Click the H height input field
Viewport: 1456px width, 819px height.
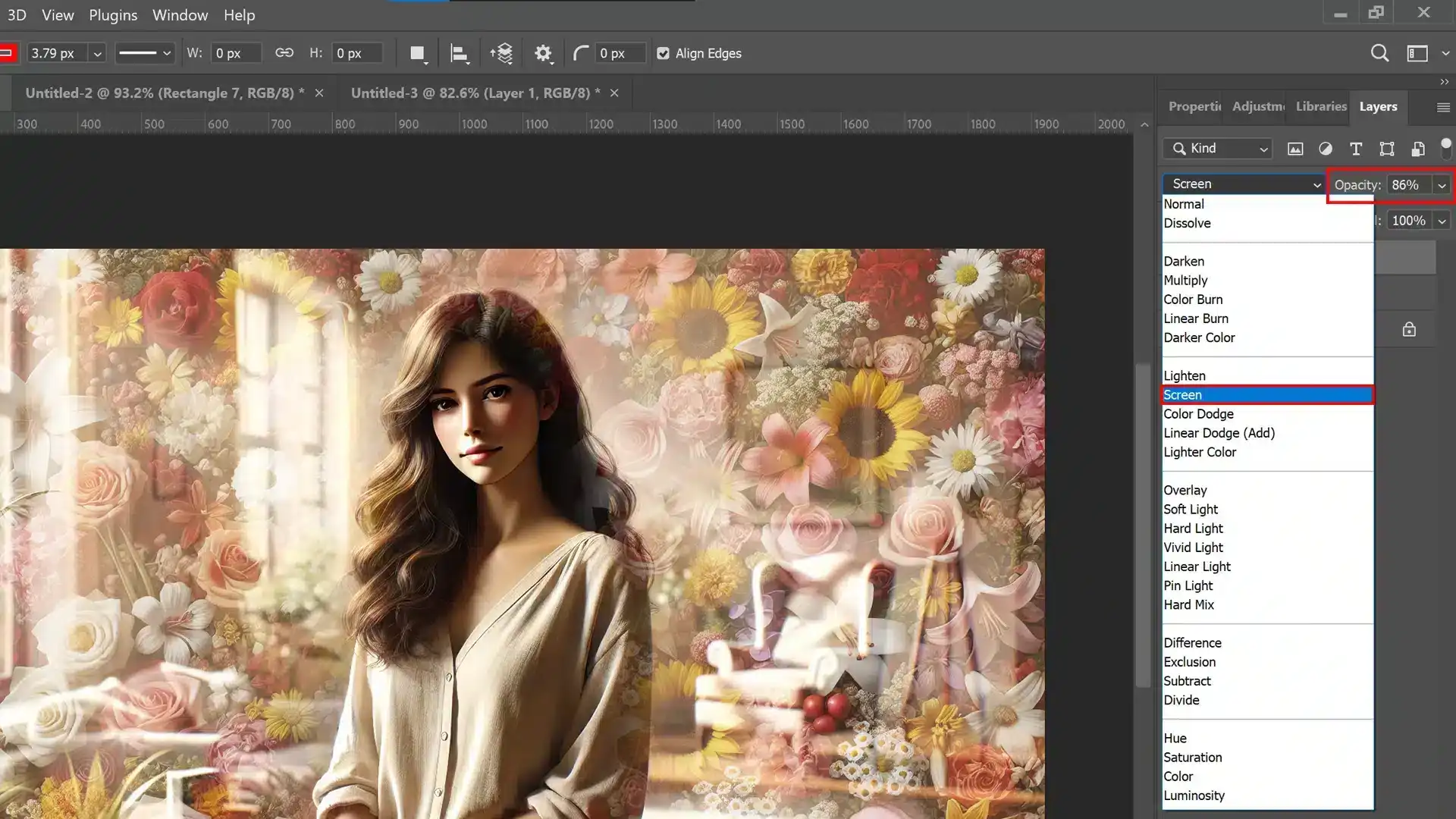coord(357,53)
